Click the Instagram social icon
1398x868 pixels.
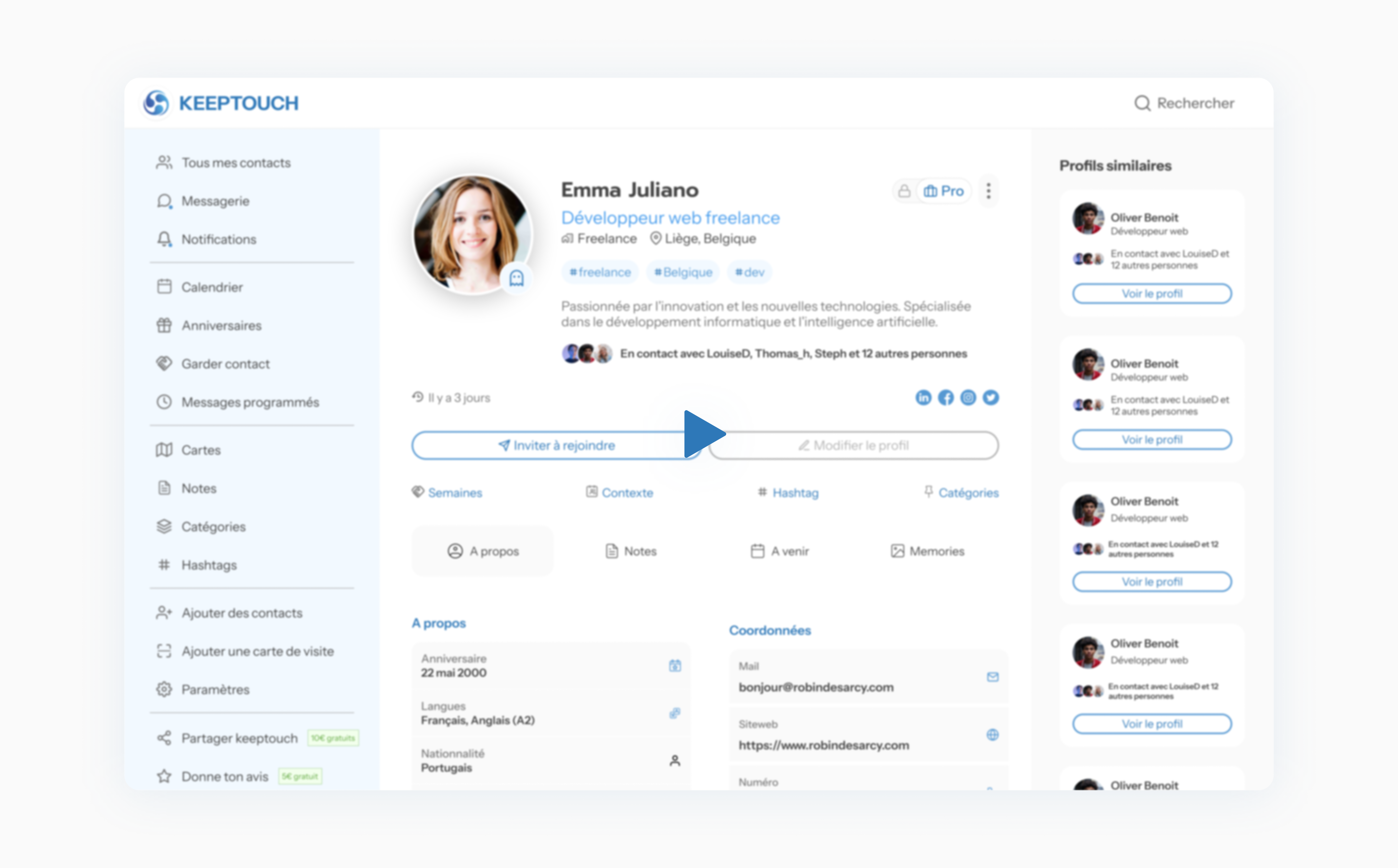[968, 397]
